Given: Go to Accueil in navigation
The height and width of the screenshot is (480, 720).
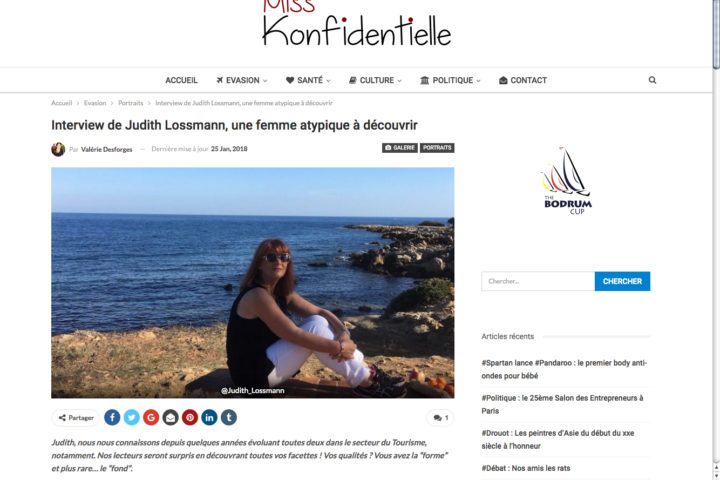Looking at the screenshot, I should click(181, 80).
